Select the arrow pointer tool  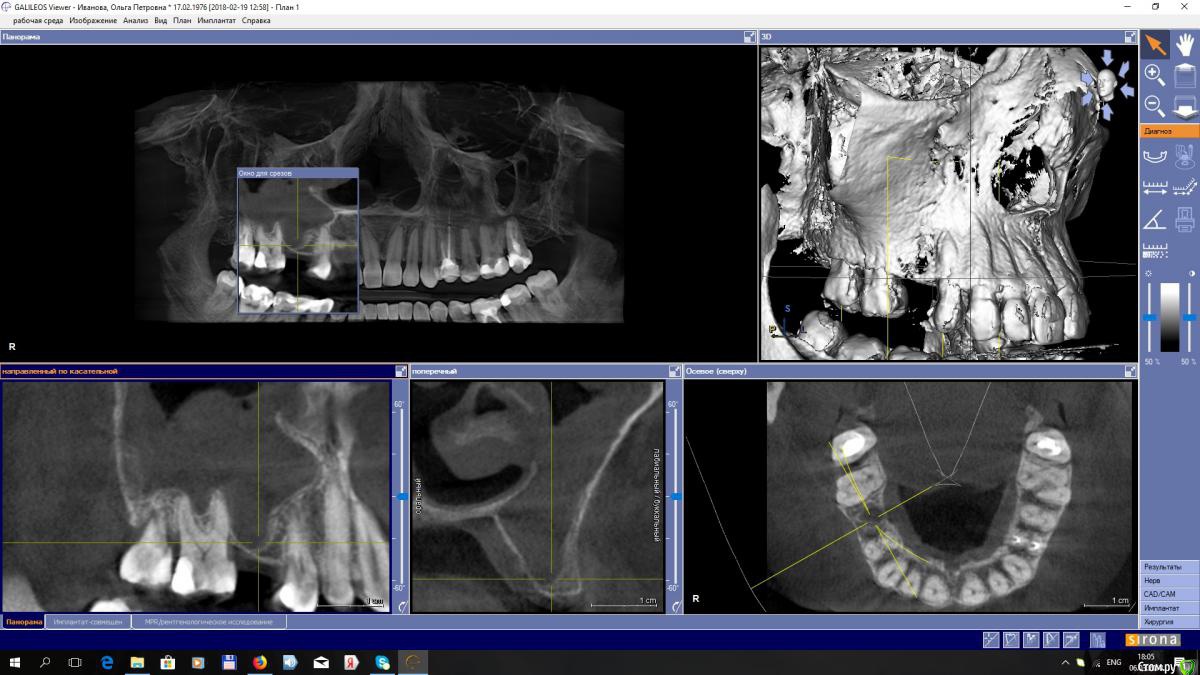(x=1155, y=44)
